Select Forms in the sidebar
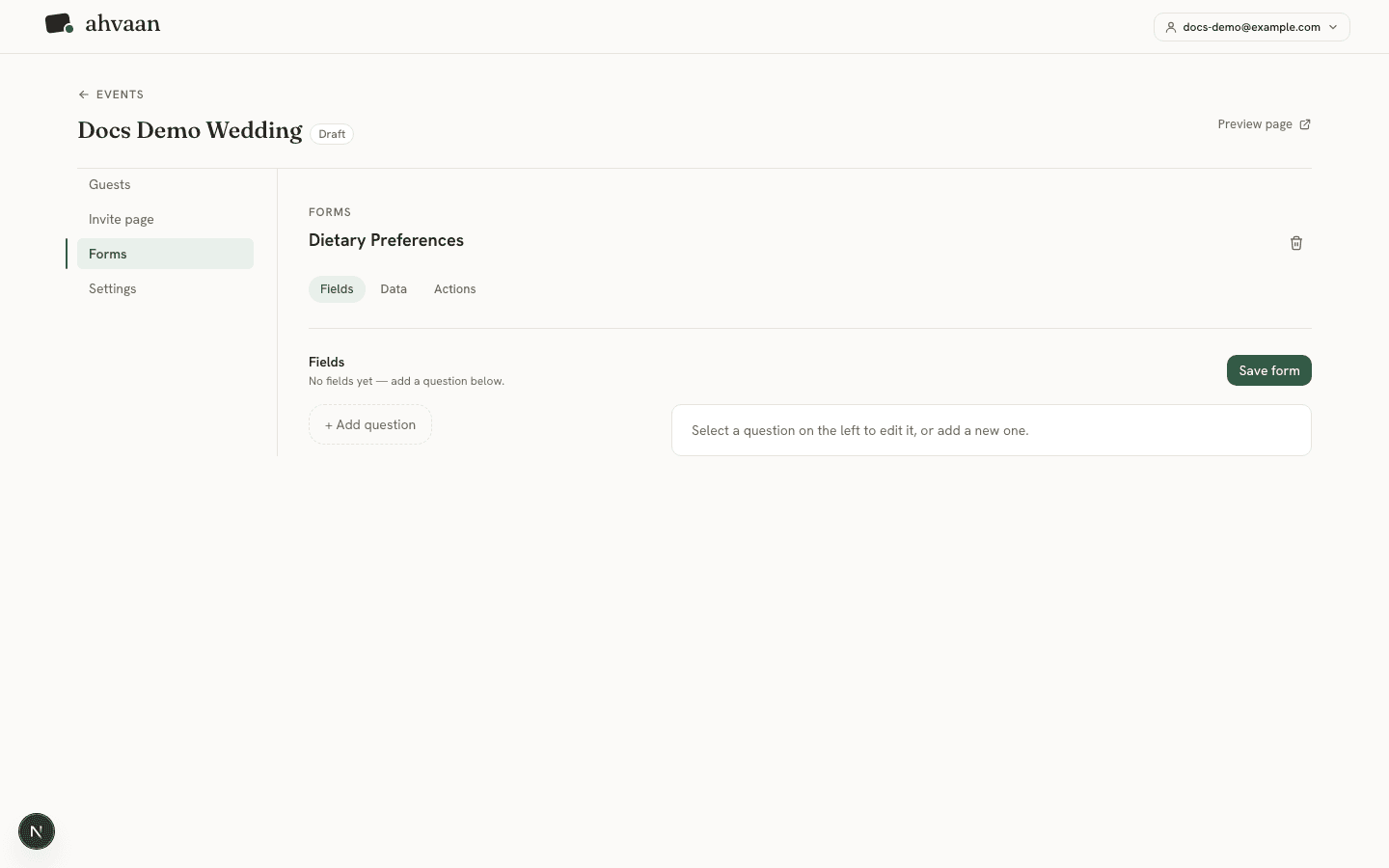The image size is (1389, 868). (x=165, y=254)
